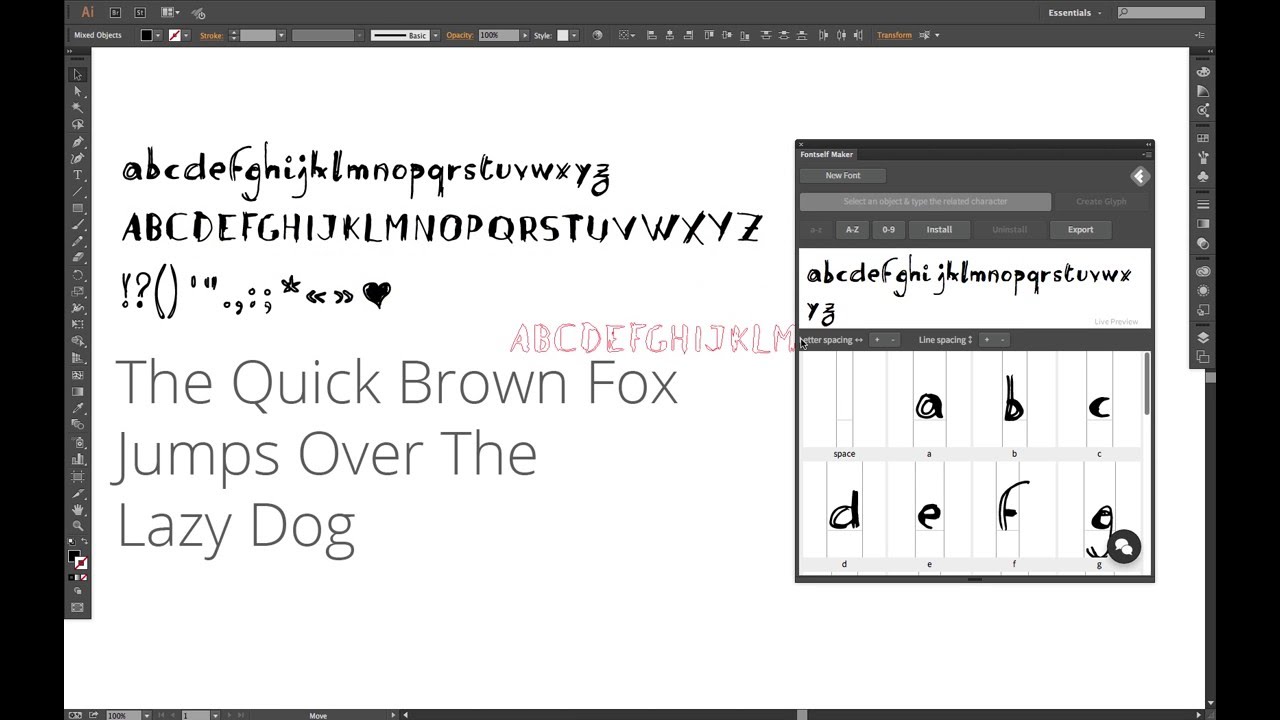Select the Type tool in the toolbox
The width and height of the screenshot is (1280, 720).
[77, 175]
